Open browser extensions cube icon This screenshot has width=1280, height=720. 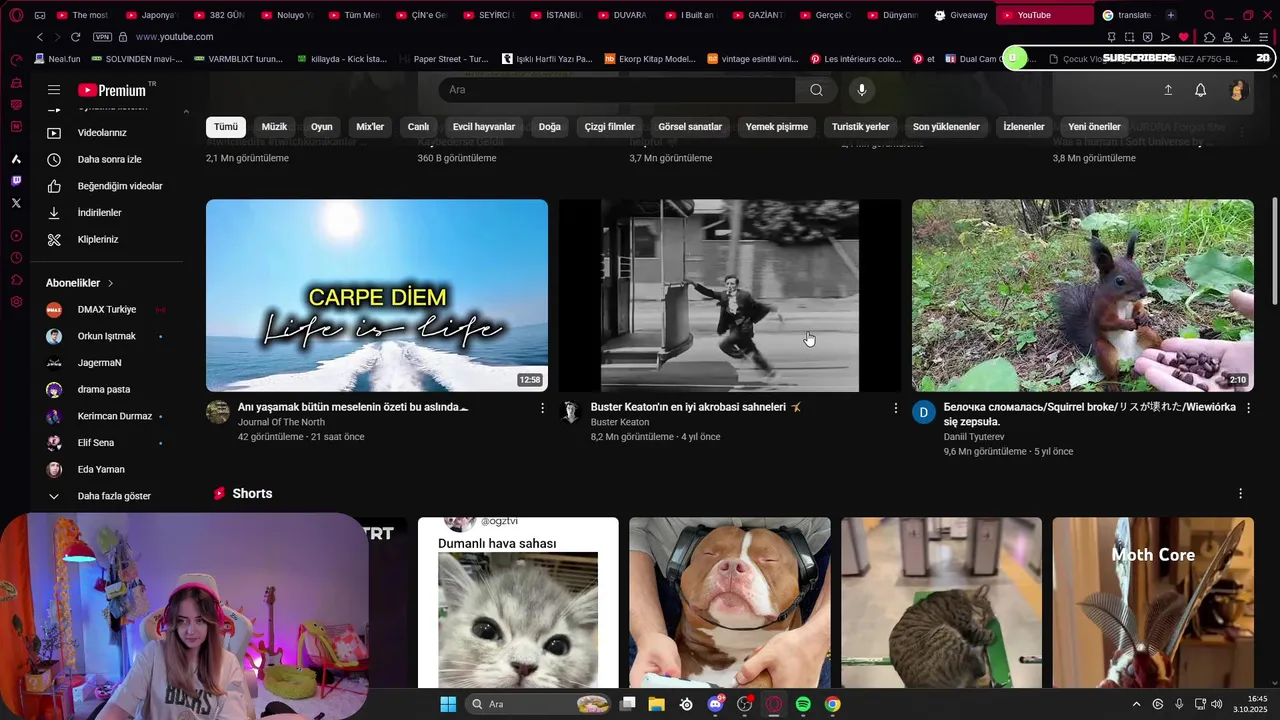click(1209, 37)
